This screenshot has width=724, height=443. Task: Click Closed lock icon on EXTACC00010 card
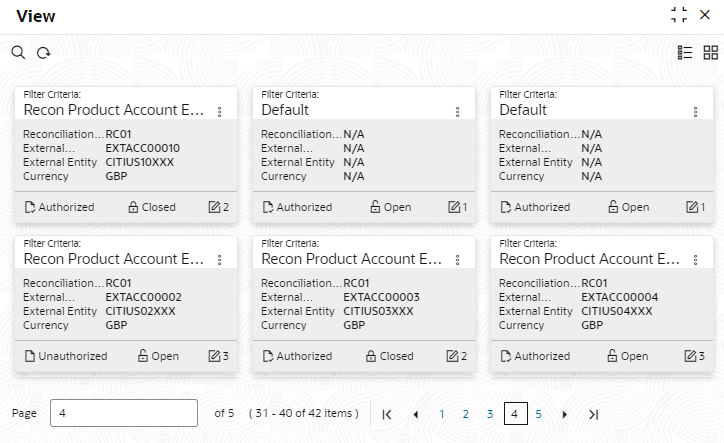(133, 207)
